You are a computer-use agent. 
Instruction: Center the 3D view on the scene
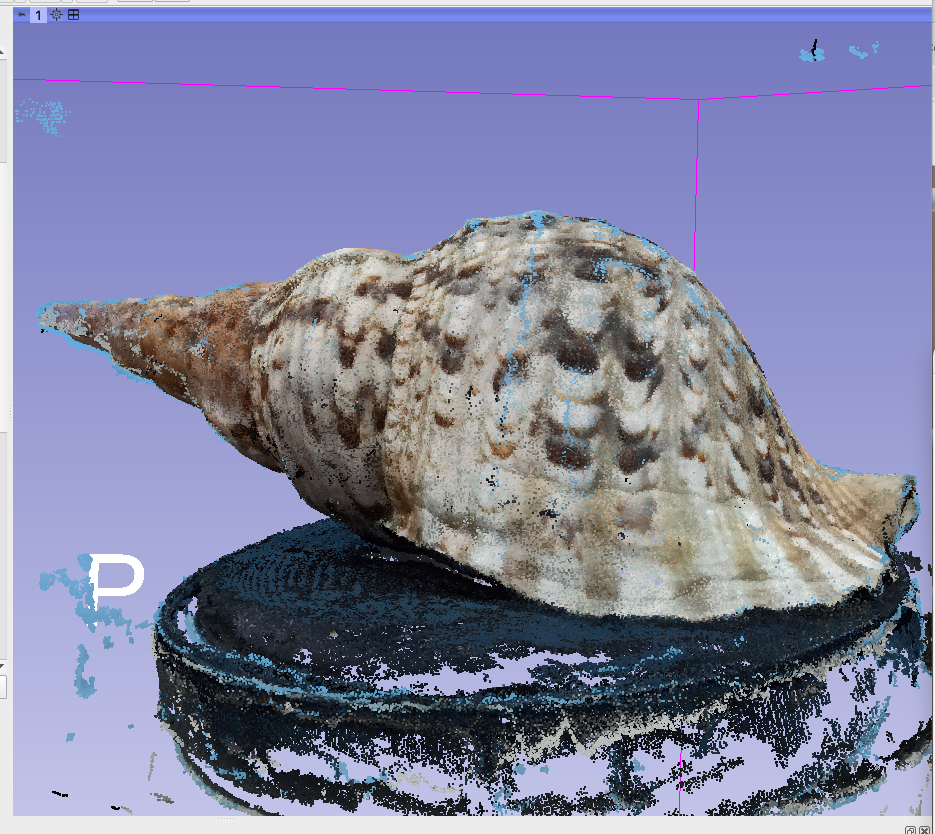coord(56,15)
